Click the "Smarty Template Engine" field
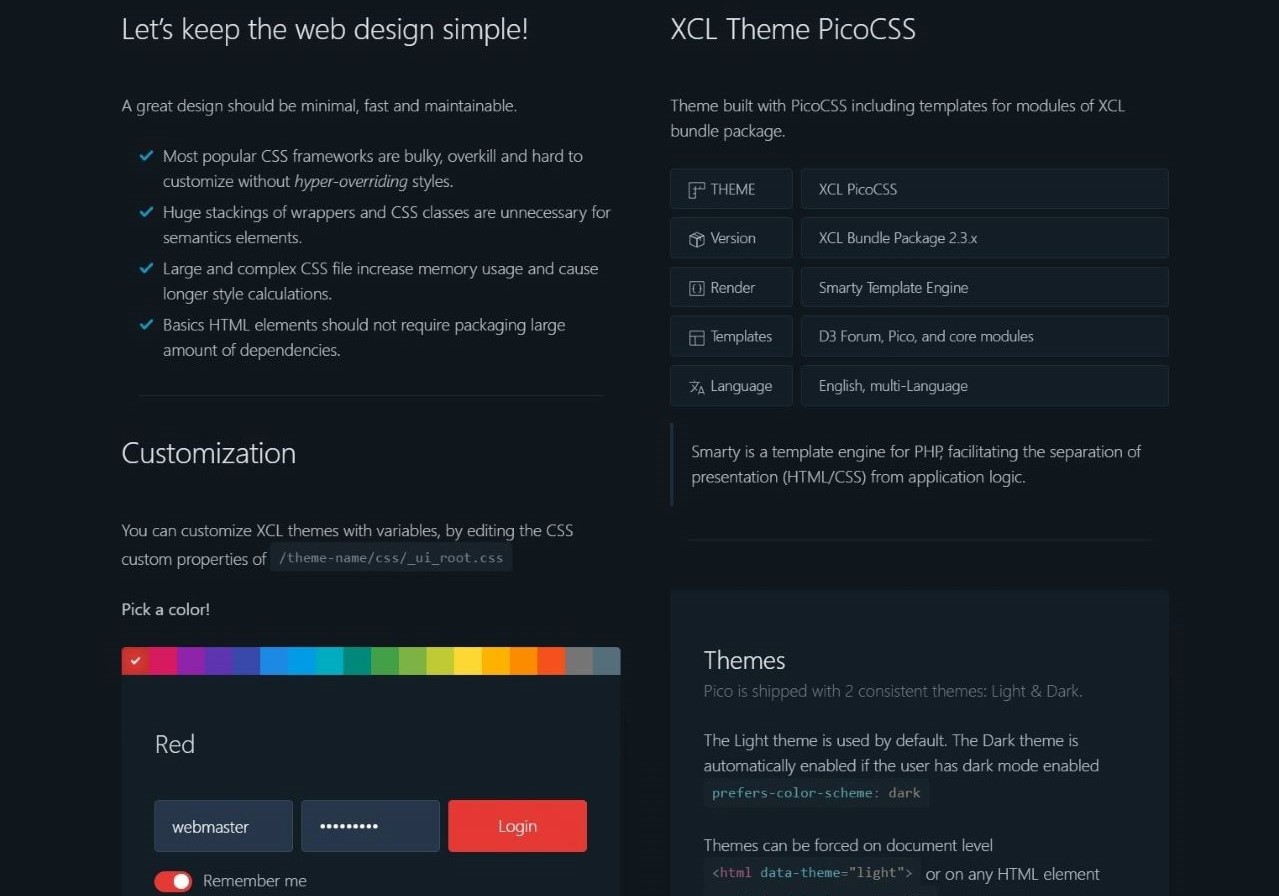Image resolution: width=1279 pixels, height=896 pixels. click(x=984, y=287)
